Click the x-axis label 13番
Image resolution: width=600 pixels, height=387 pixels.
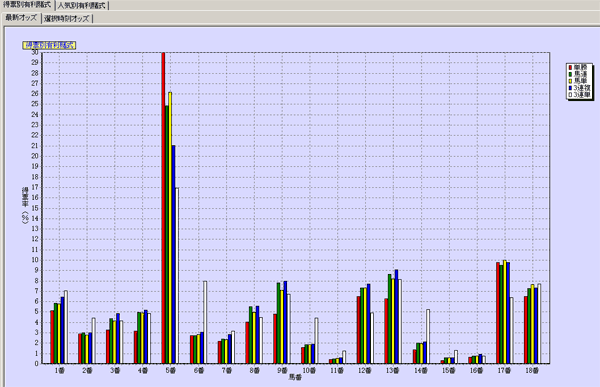[x=393, y=371]
